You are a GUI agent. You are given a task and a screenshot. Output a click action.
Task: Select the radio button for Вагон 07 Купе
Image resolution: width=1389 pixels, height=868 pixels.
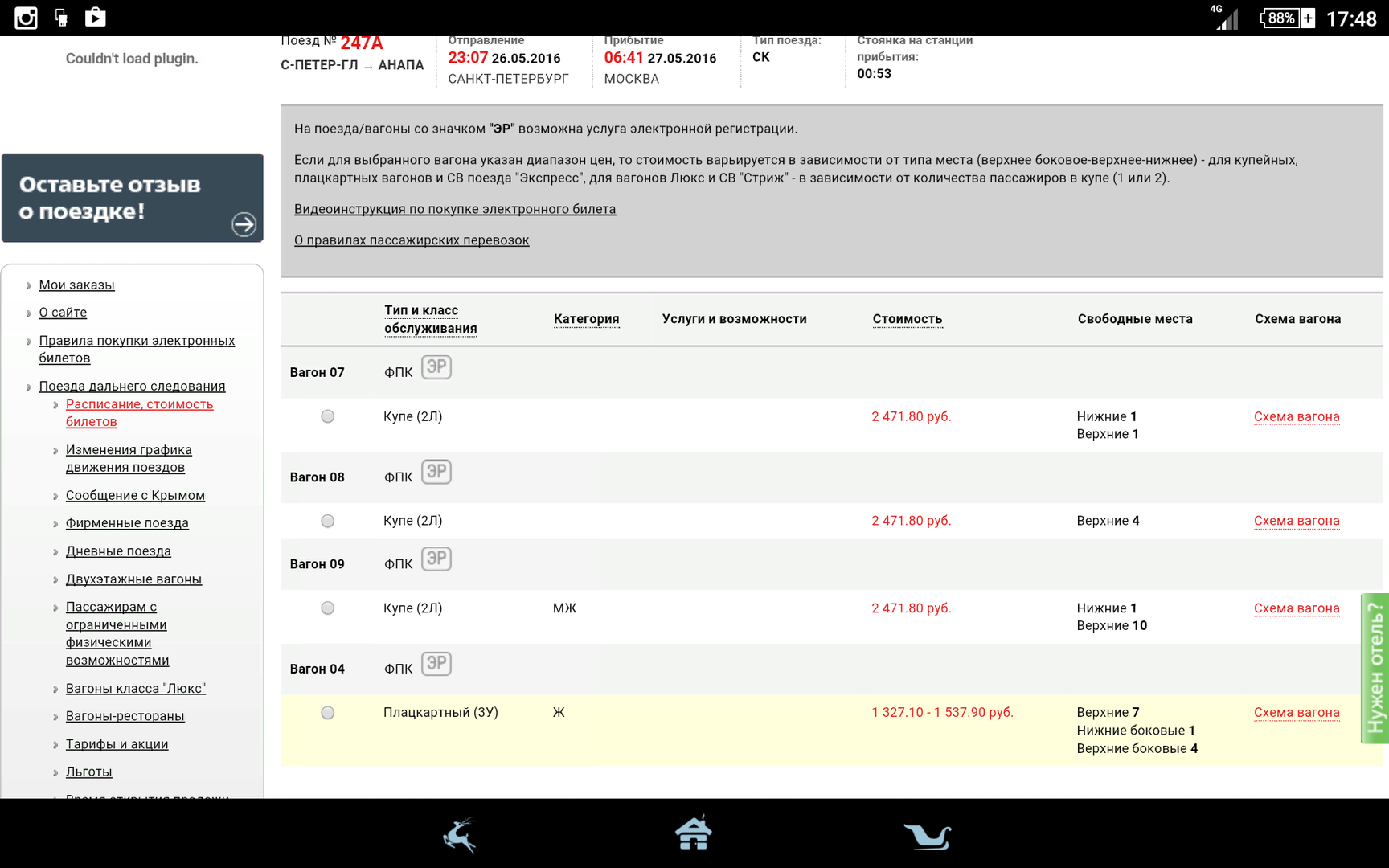coord(327,416)
